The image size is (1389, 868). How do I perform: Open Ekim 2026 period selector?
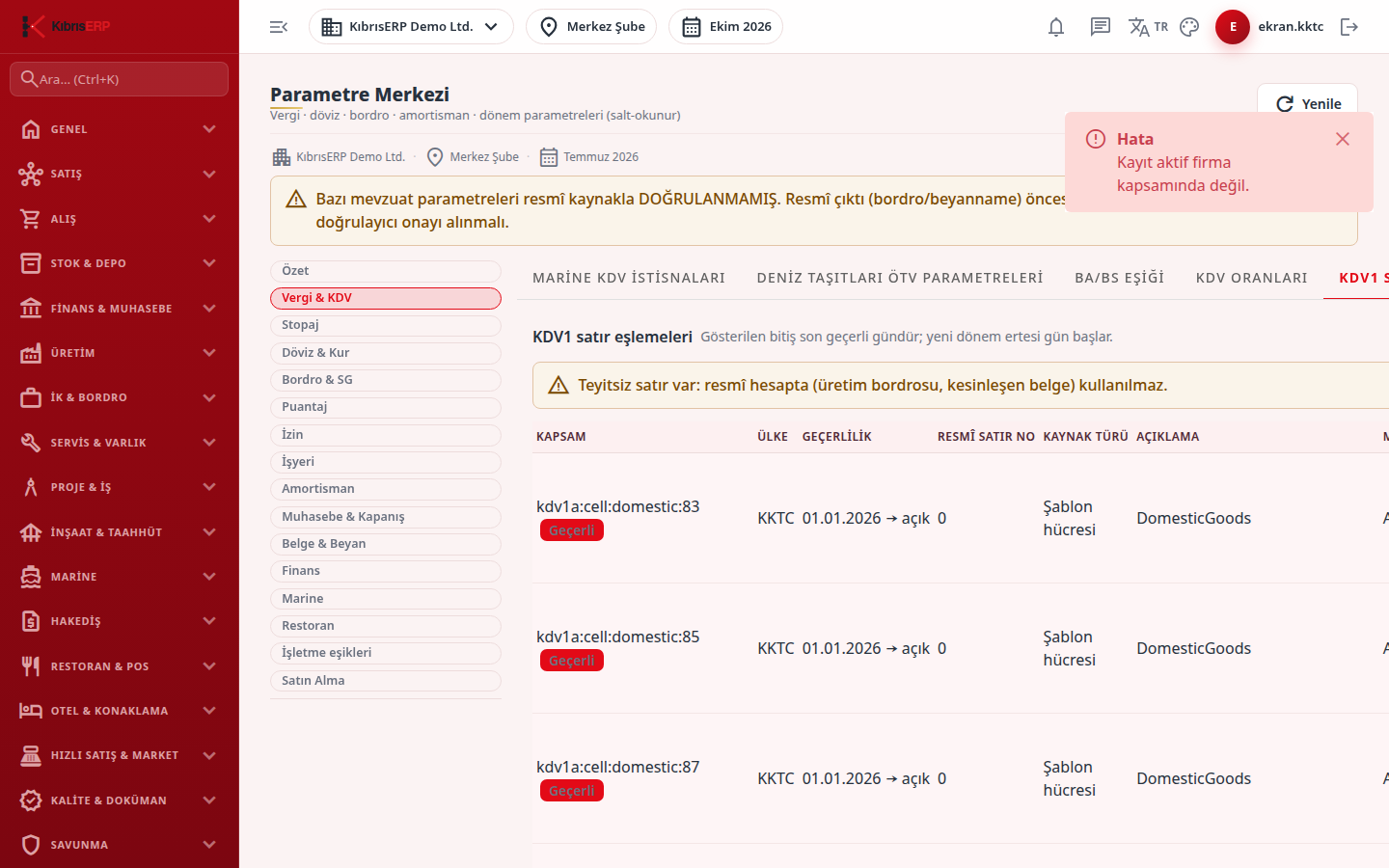725,27
